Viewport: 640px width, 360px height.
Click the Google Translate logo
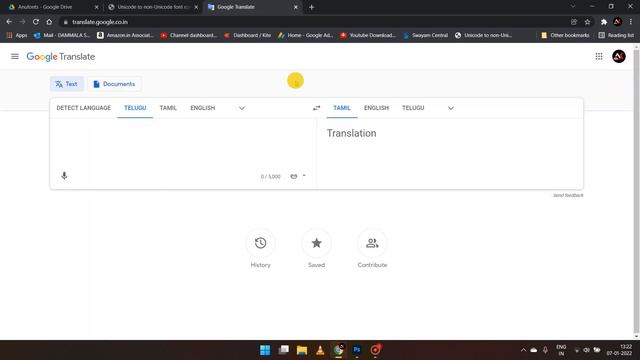tap(61, 56)
